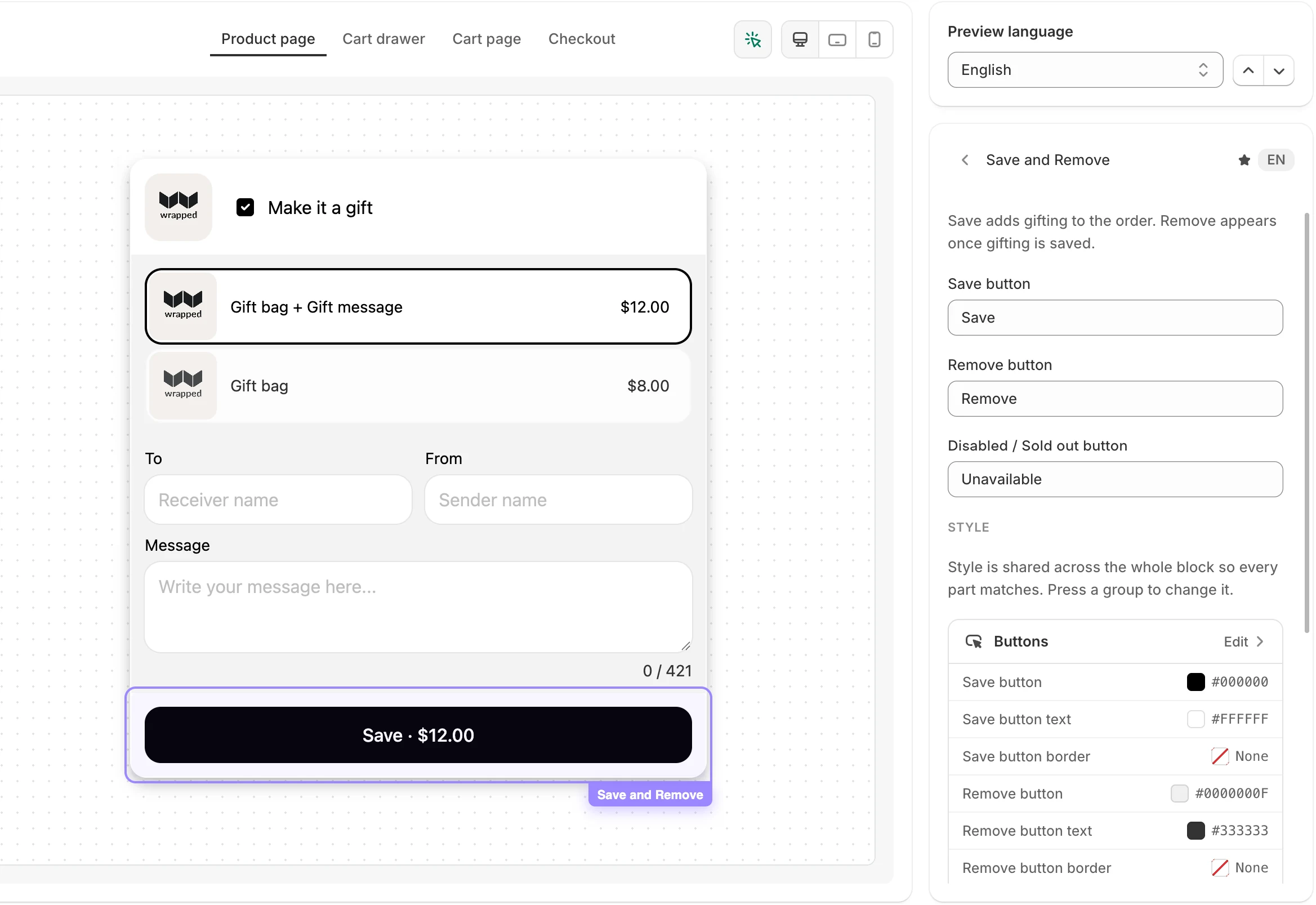Click the Make it a gift label
Screen dimensions: 1316x905
[321, 208]
